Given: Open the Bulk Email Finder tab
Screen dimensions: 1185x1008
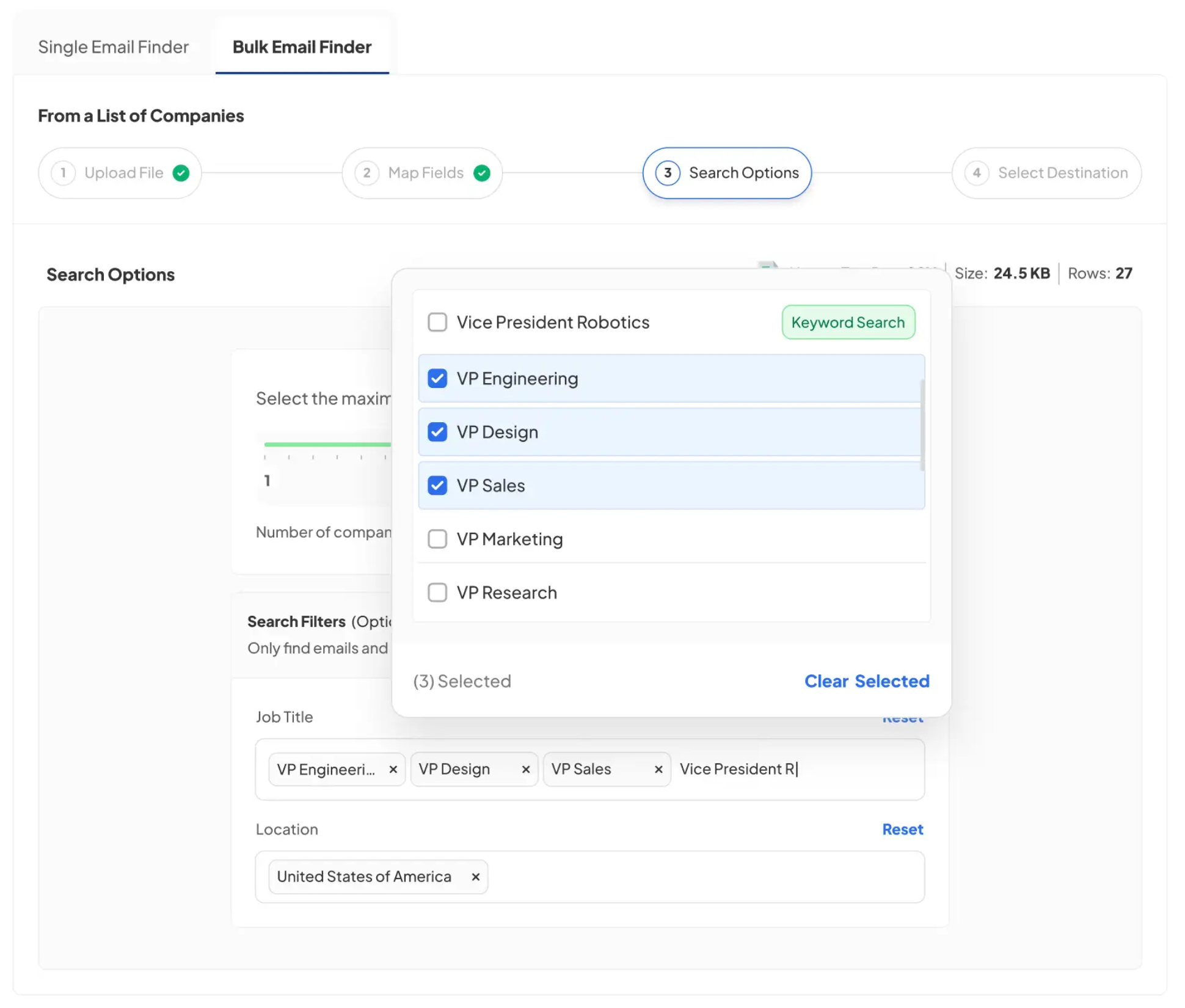Looking at the screenshot, I should (x=302, y=47).
